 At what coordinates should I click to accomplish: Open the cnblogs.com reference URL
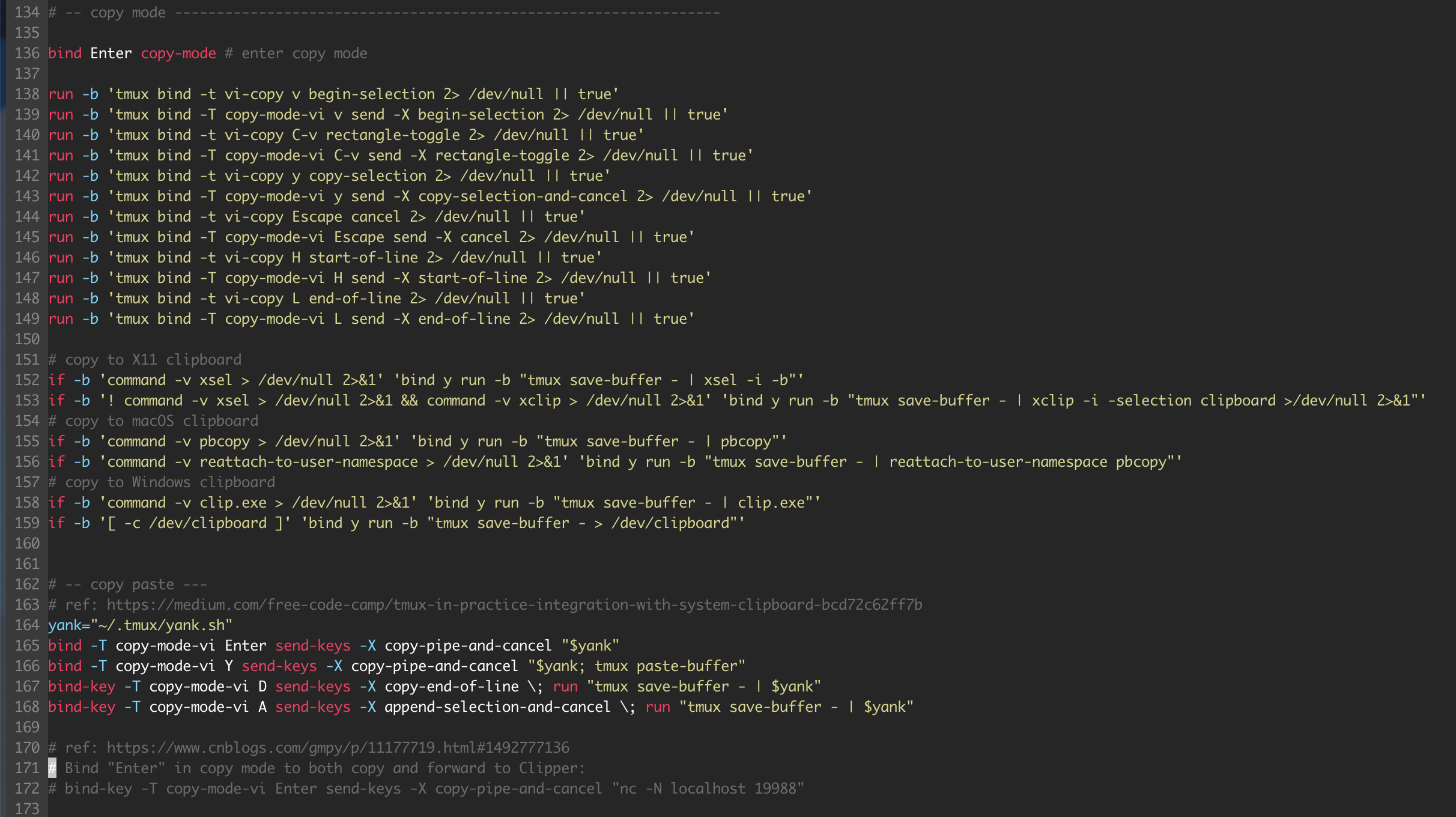coord(338,748)
